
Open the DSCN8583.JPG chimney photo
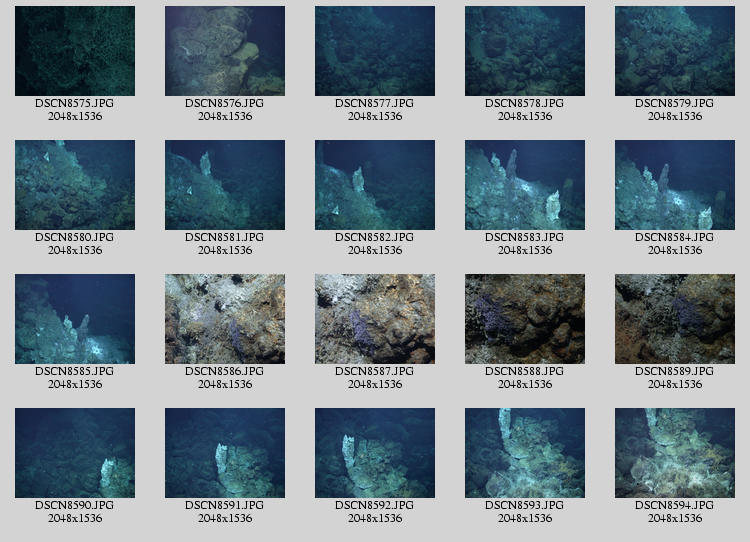click(525, 185)
